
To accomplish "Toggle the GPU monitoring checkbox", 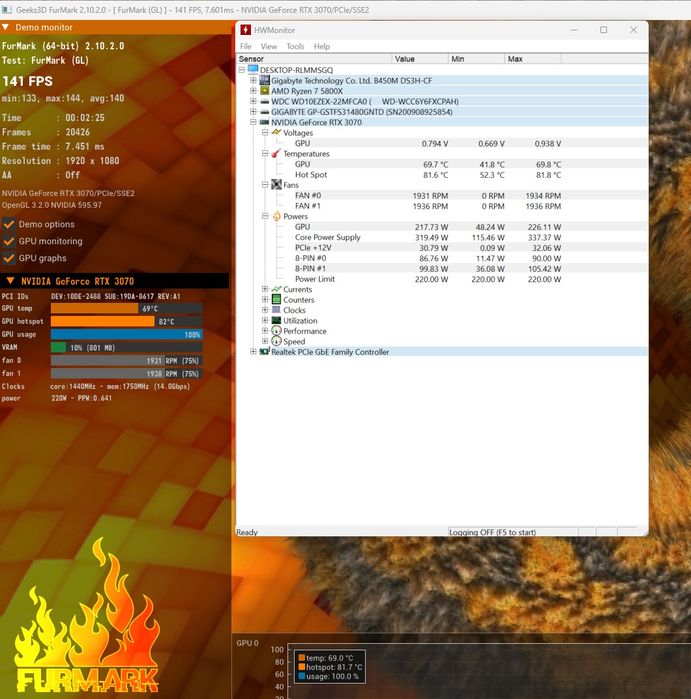I will coord(9,241).
